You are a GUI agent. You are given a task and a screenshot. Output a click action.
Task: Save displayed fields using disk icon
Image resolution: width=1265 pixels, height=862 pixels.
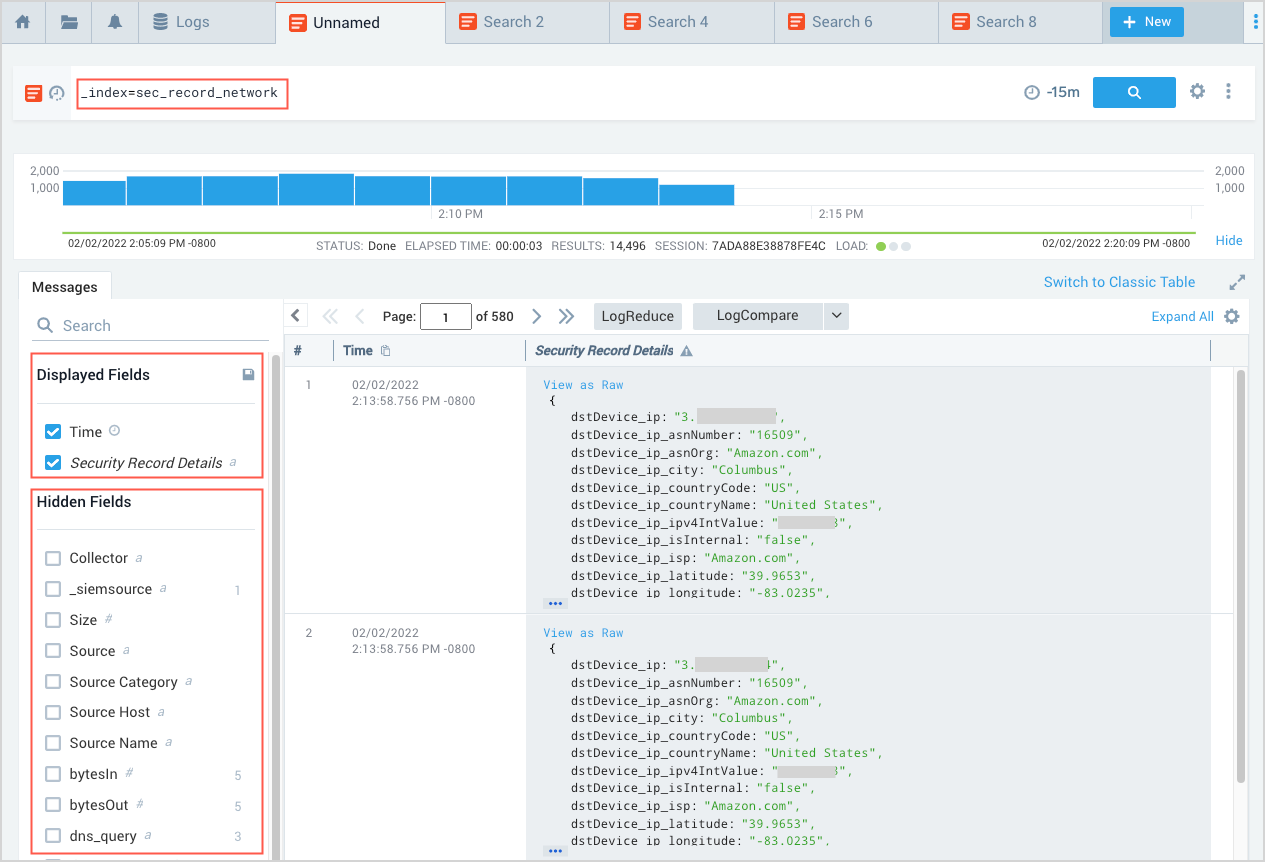tap(248, 375)
